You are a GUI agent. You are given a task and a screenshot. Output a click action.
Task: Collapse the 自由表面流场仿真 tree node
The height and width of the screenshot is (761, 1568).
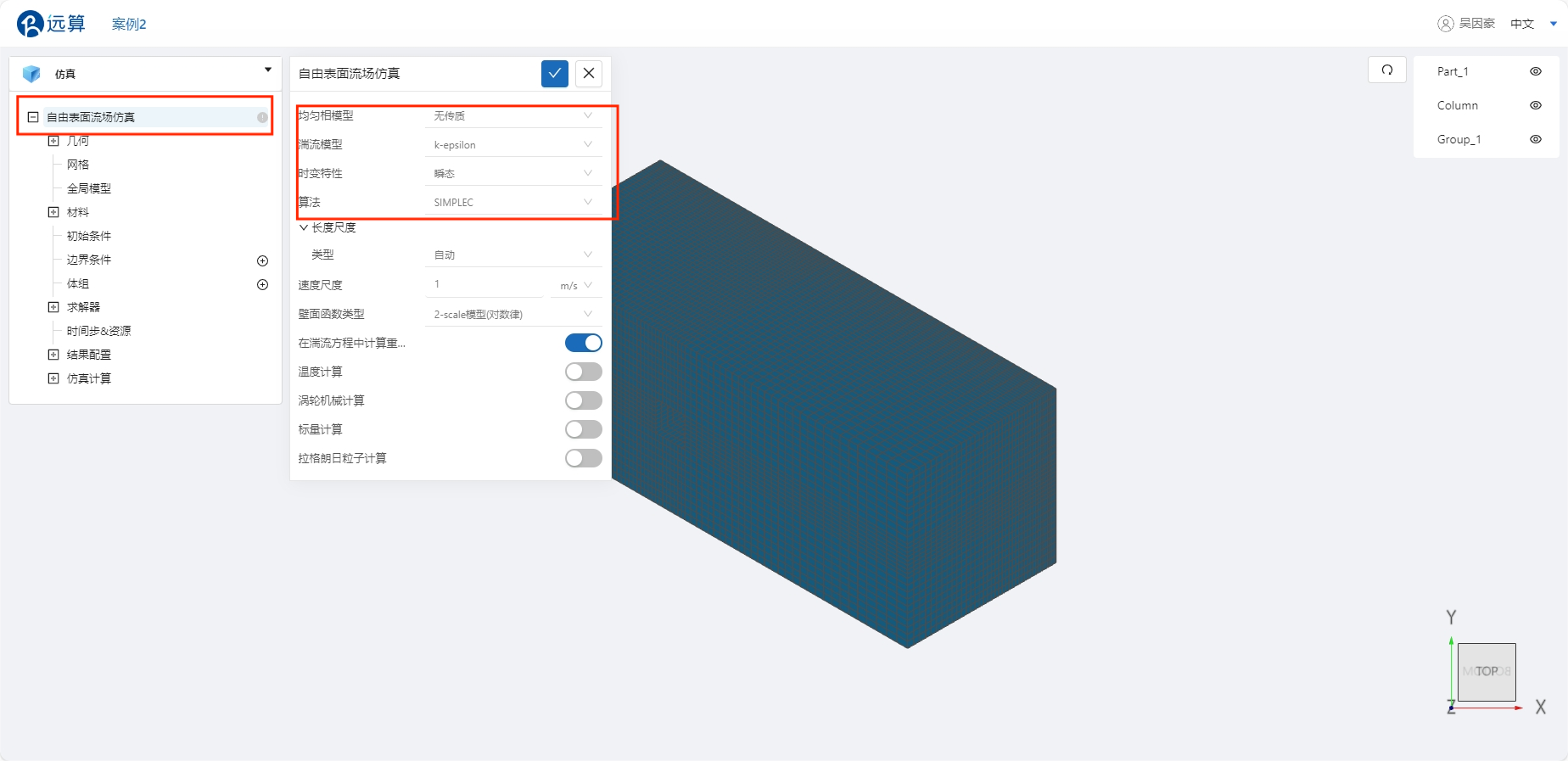pos(33,117)
